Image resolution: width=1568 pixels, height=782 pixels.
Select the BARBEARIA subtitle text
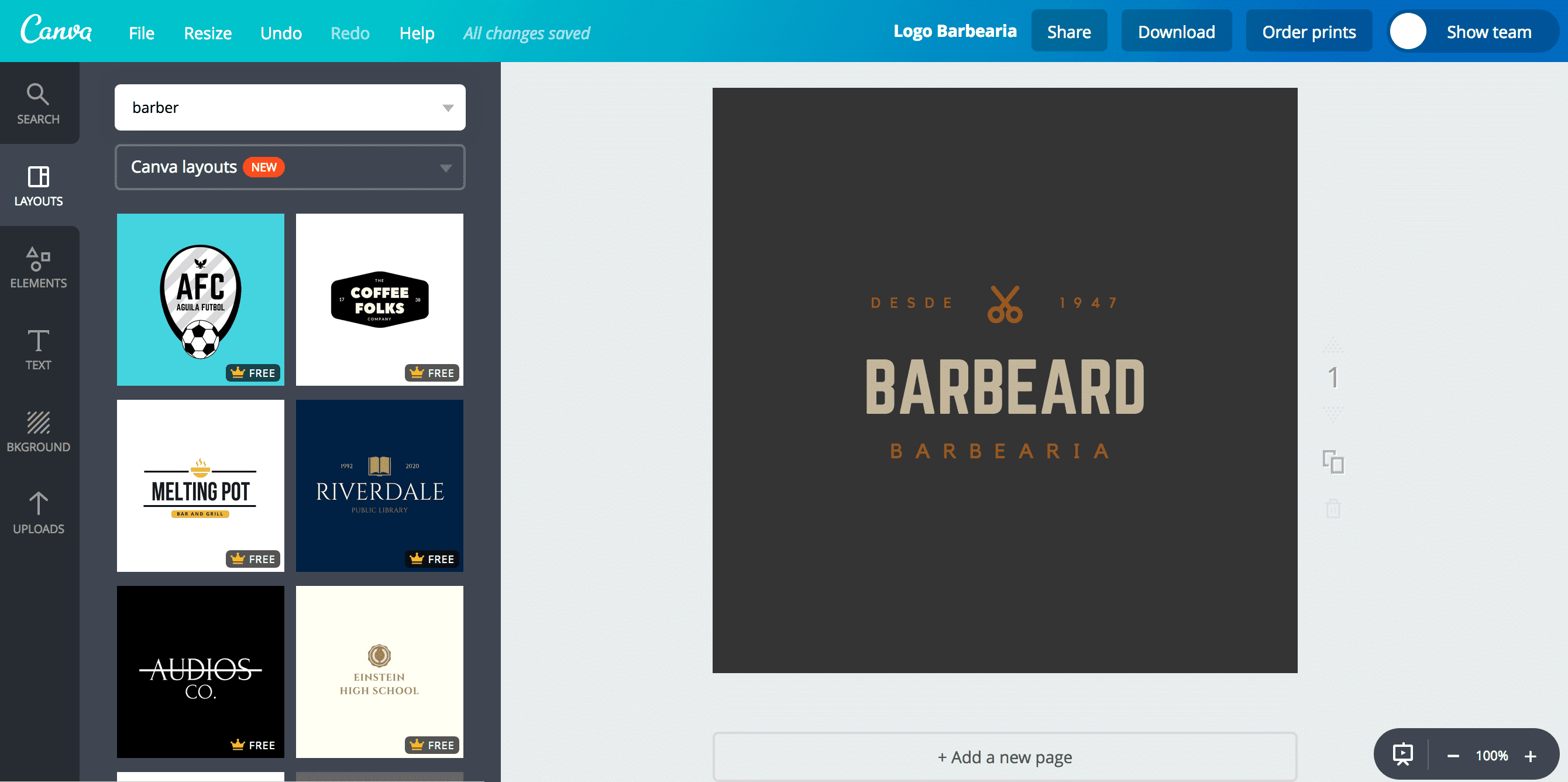(x=1000, y=451)
